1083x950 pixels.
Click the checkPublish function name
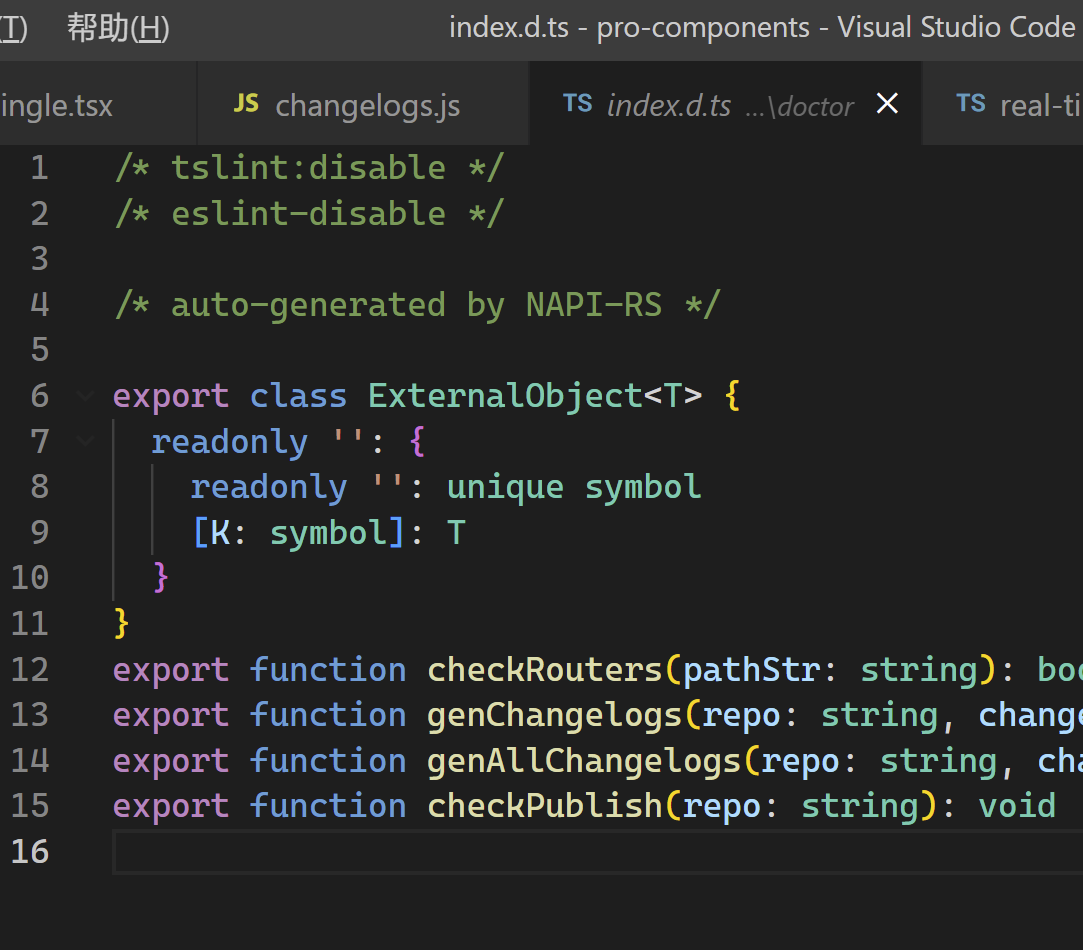(545, 806)
